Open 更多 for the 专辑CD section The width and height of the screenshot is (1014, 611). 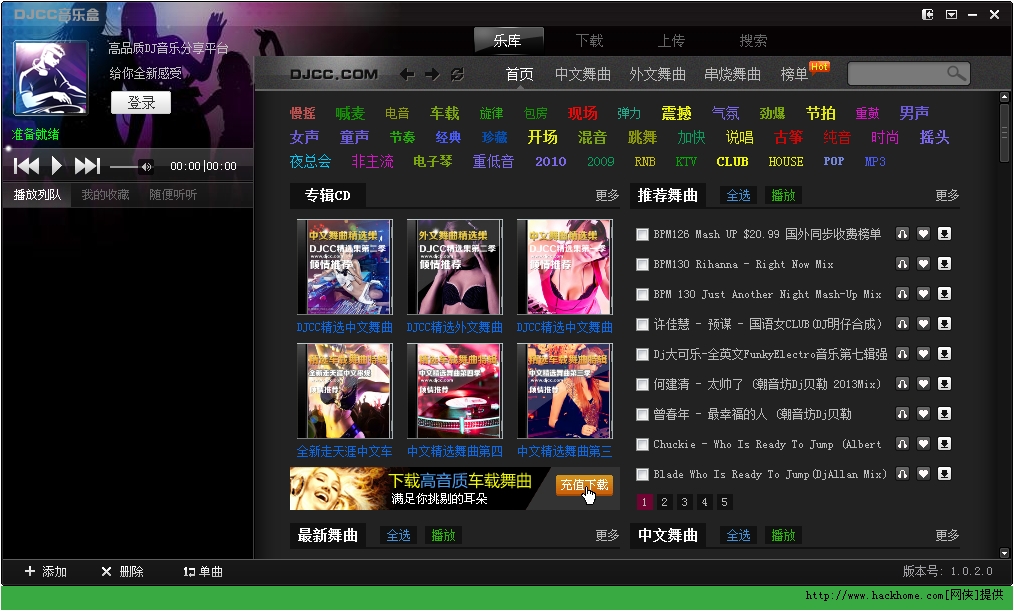coord(607,195)
